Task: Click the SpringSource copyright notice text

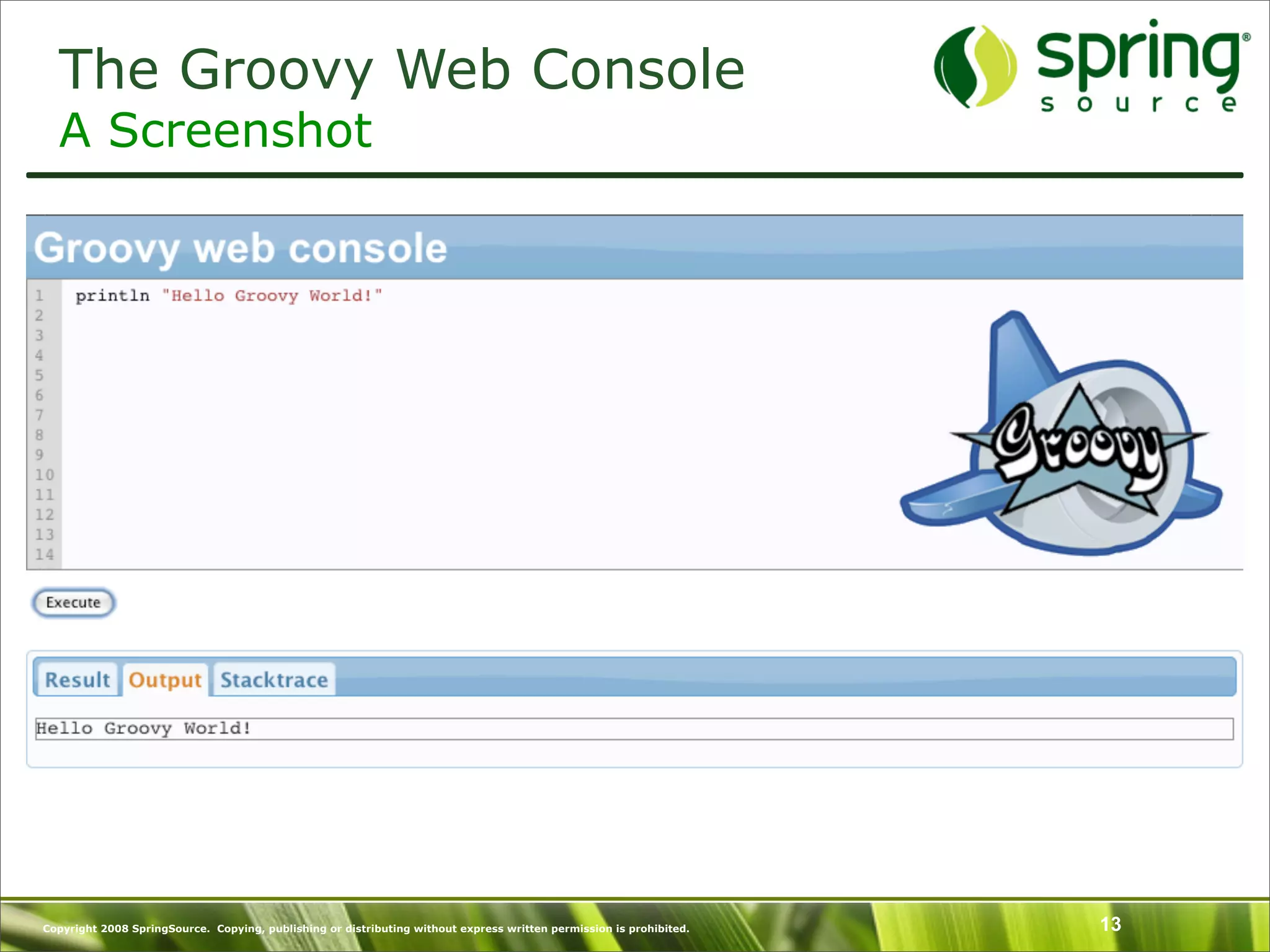Action: click(x=366, y=928)
